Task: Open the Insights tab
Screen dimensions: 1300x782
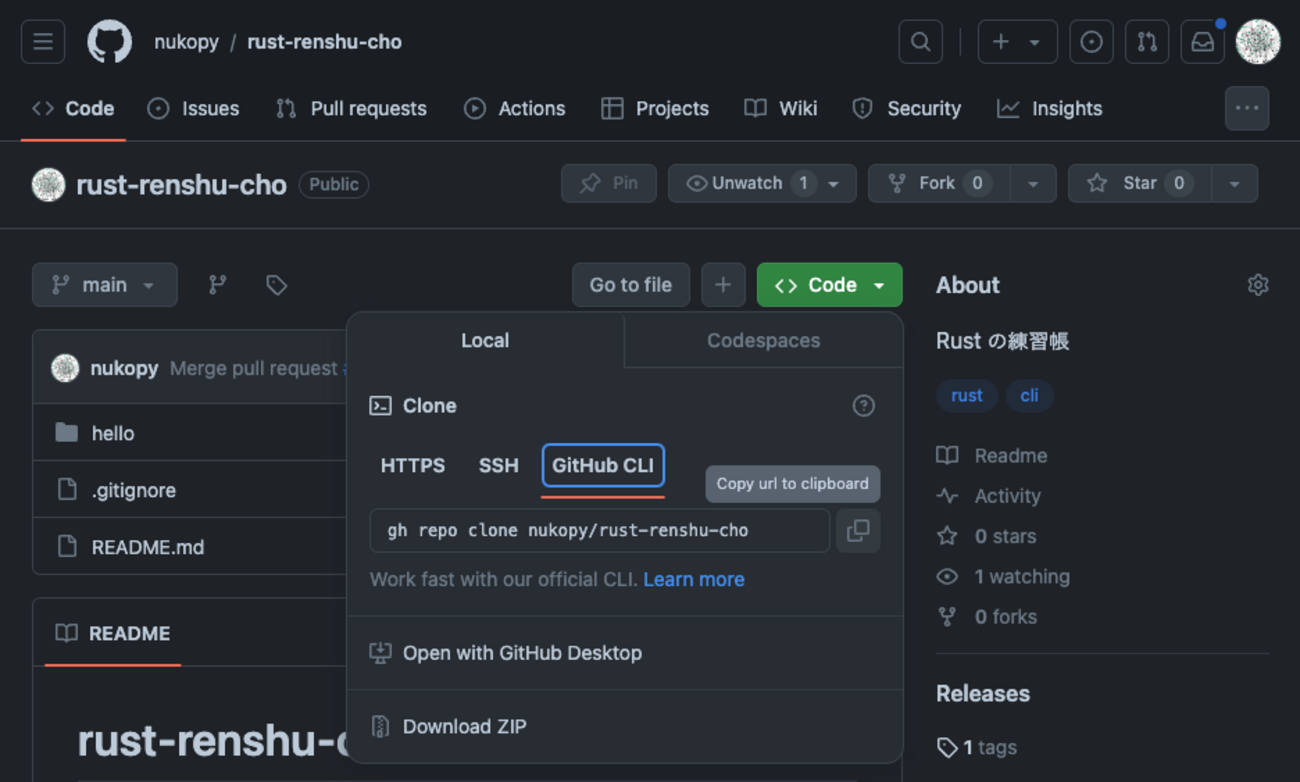Action: tap(1050, 108)
